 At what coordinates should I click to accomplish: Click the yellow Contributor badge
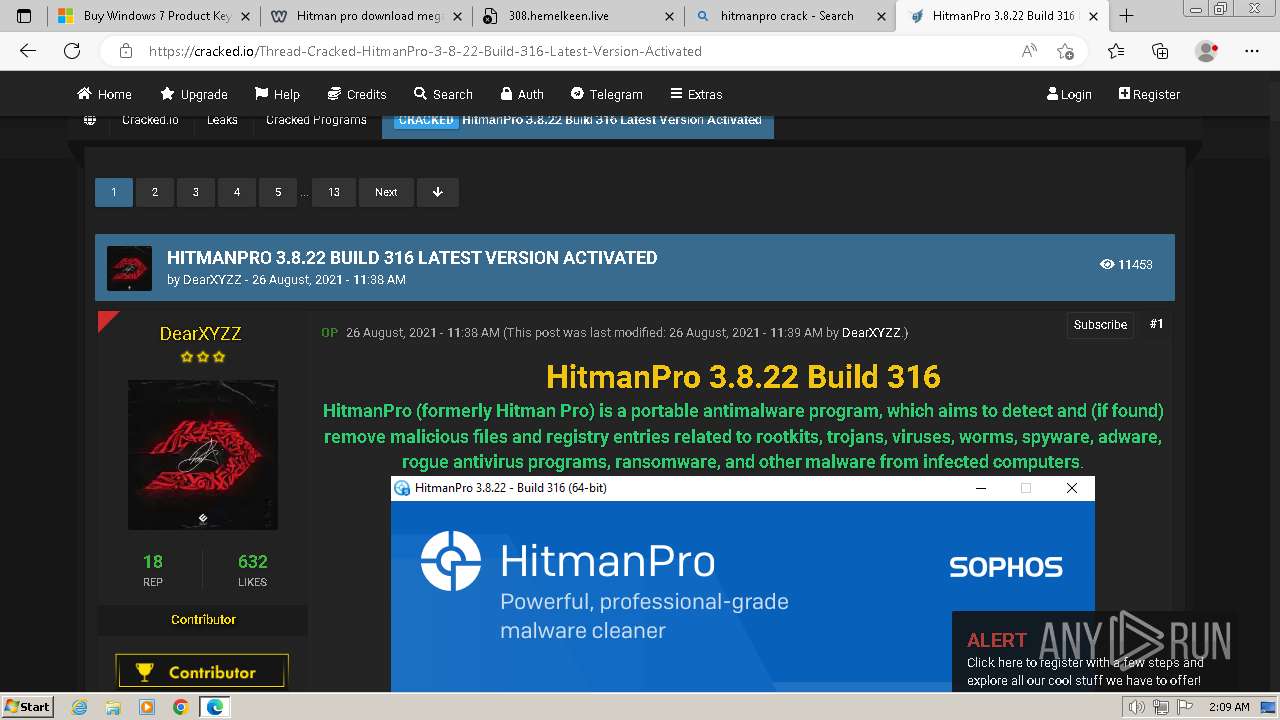[202, 672]
